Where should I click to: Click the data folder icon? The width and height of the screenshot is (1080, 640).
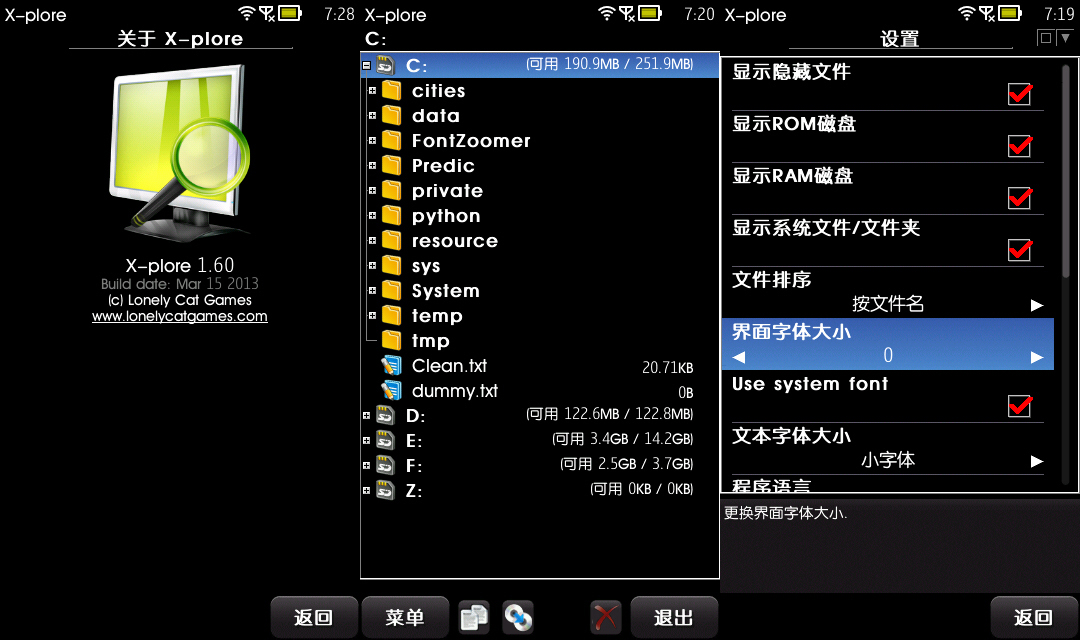(x=391, y=115)
